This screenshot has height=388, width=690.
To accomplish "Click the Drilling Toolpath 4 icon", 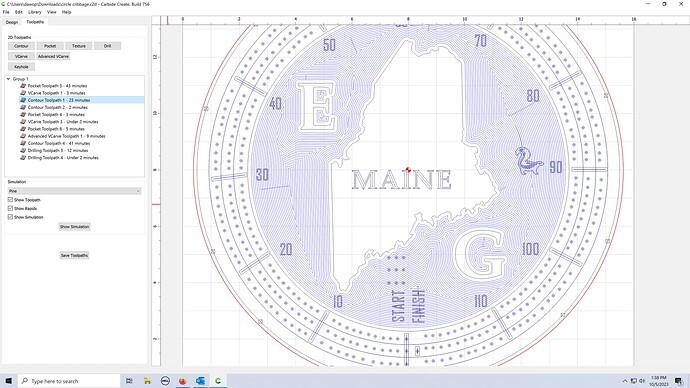I will pyautogui.click(x=23, y=157).
